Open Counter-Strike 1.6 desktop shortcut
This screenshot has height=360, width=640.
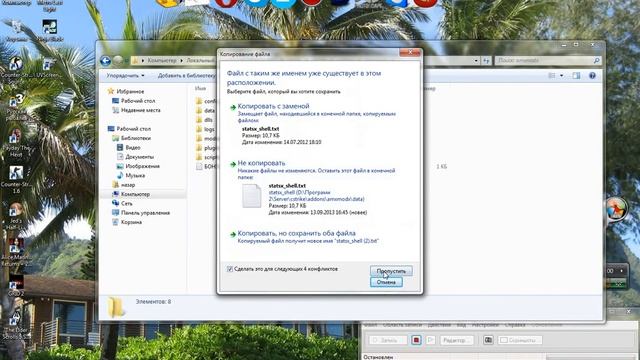(16, 179)
